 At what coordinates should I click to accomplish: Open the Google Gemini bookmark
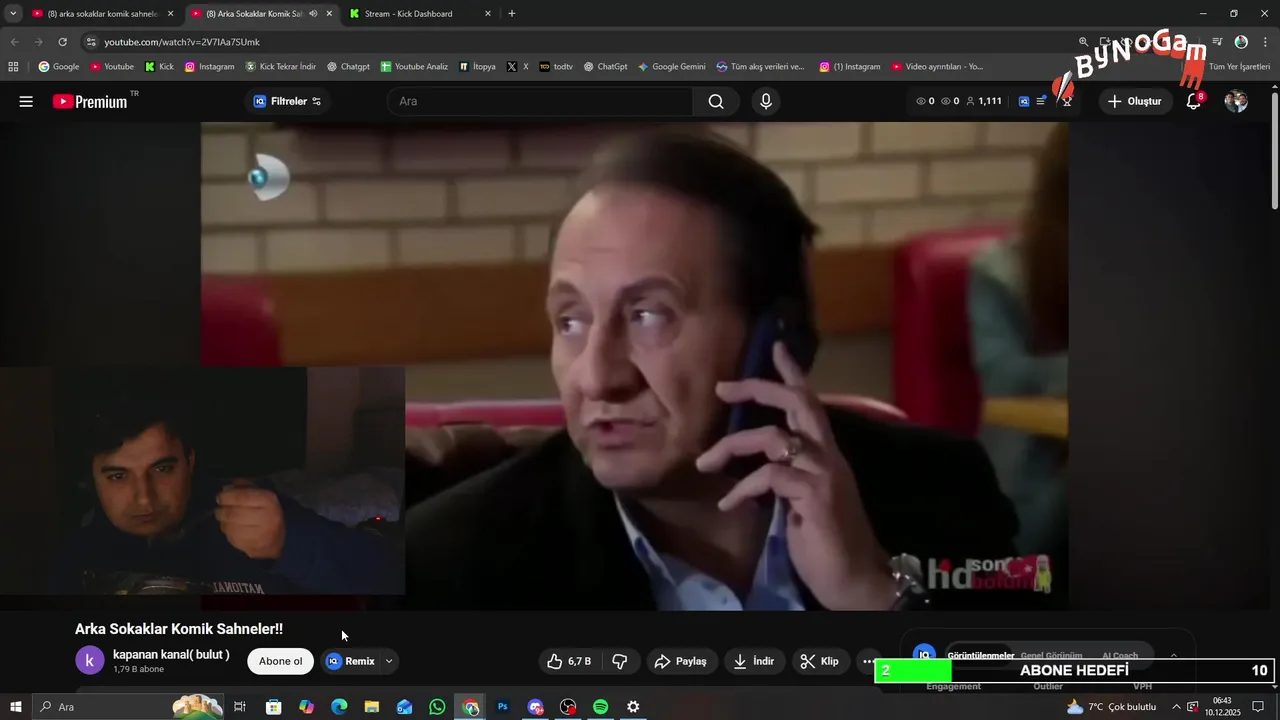point(672,67)
